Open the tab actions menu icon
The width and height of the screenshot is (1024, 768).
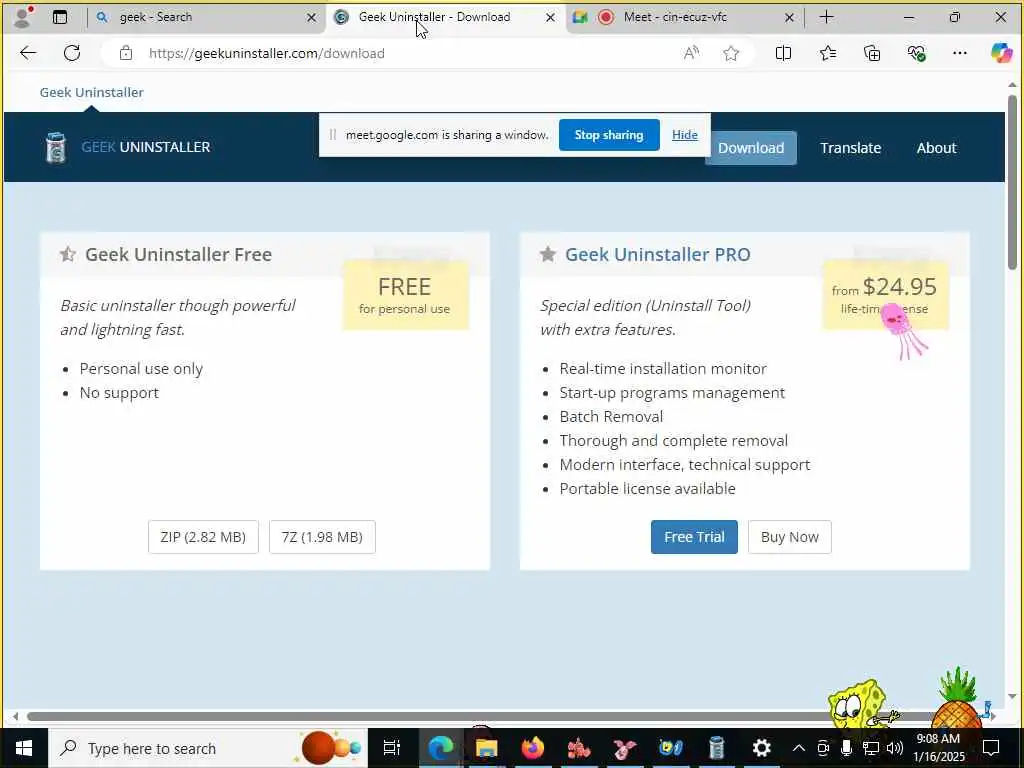[60, 17]
